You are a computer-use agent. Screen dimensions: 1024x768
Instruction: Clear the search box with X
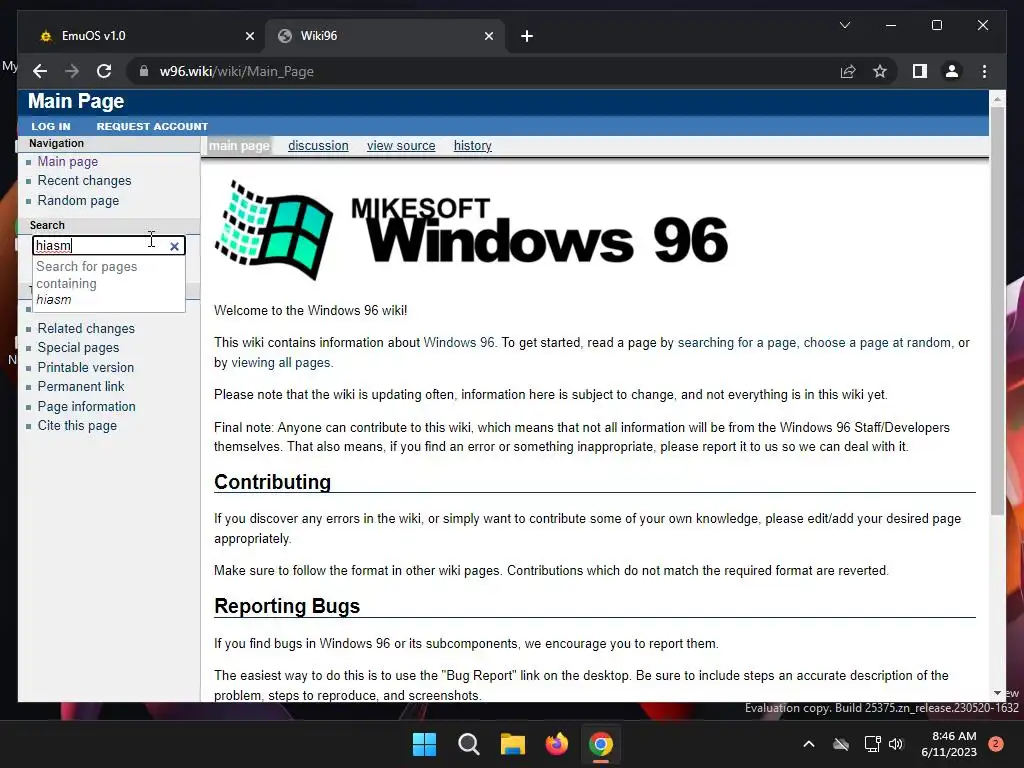(174, 246)
